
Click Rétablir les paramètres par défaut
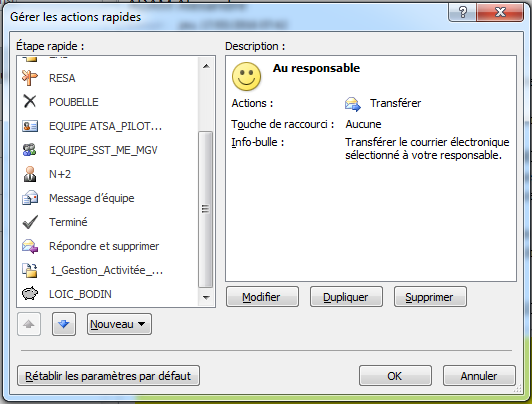(x=108, y=376)
